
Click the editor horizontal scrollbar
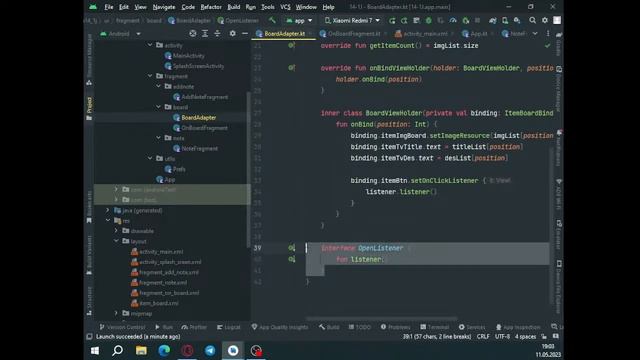[382, 318]
